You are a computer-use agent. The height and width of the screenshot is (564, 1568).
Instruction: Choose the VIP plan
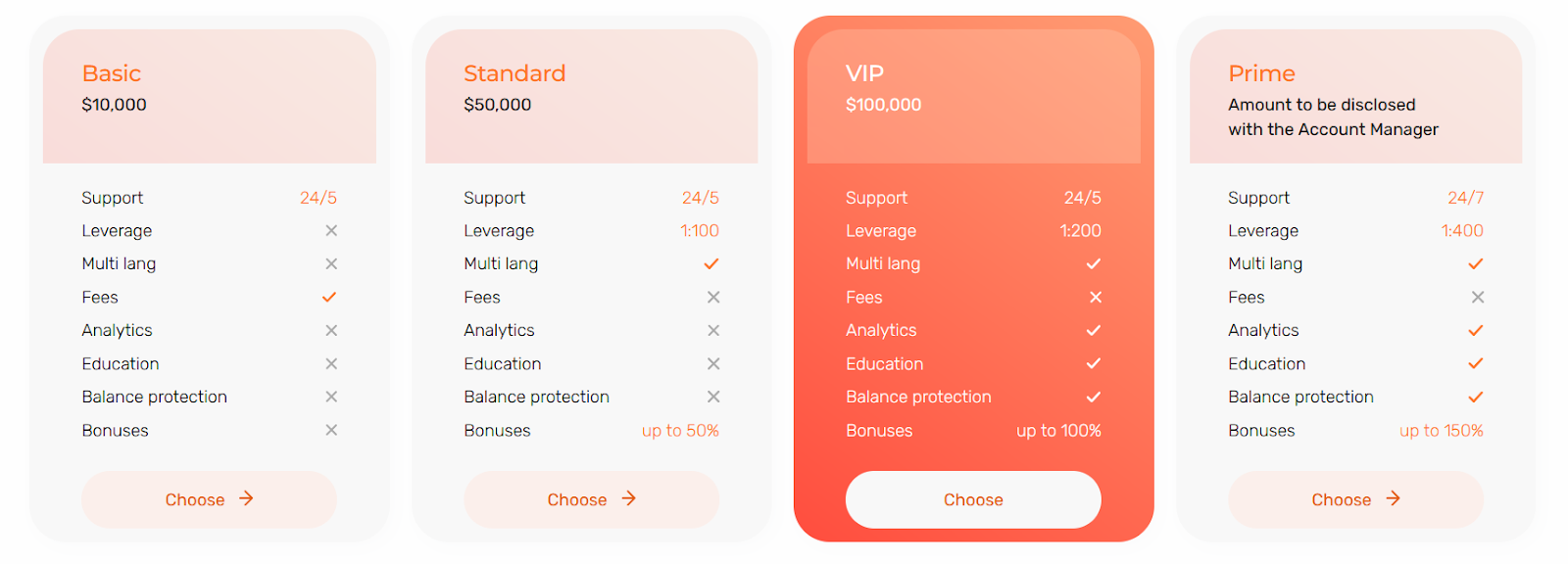pyautogui.click(x=973, y=499)
